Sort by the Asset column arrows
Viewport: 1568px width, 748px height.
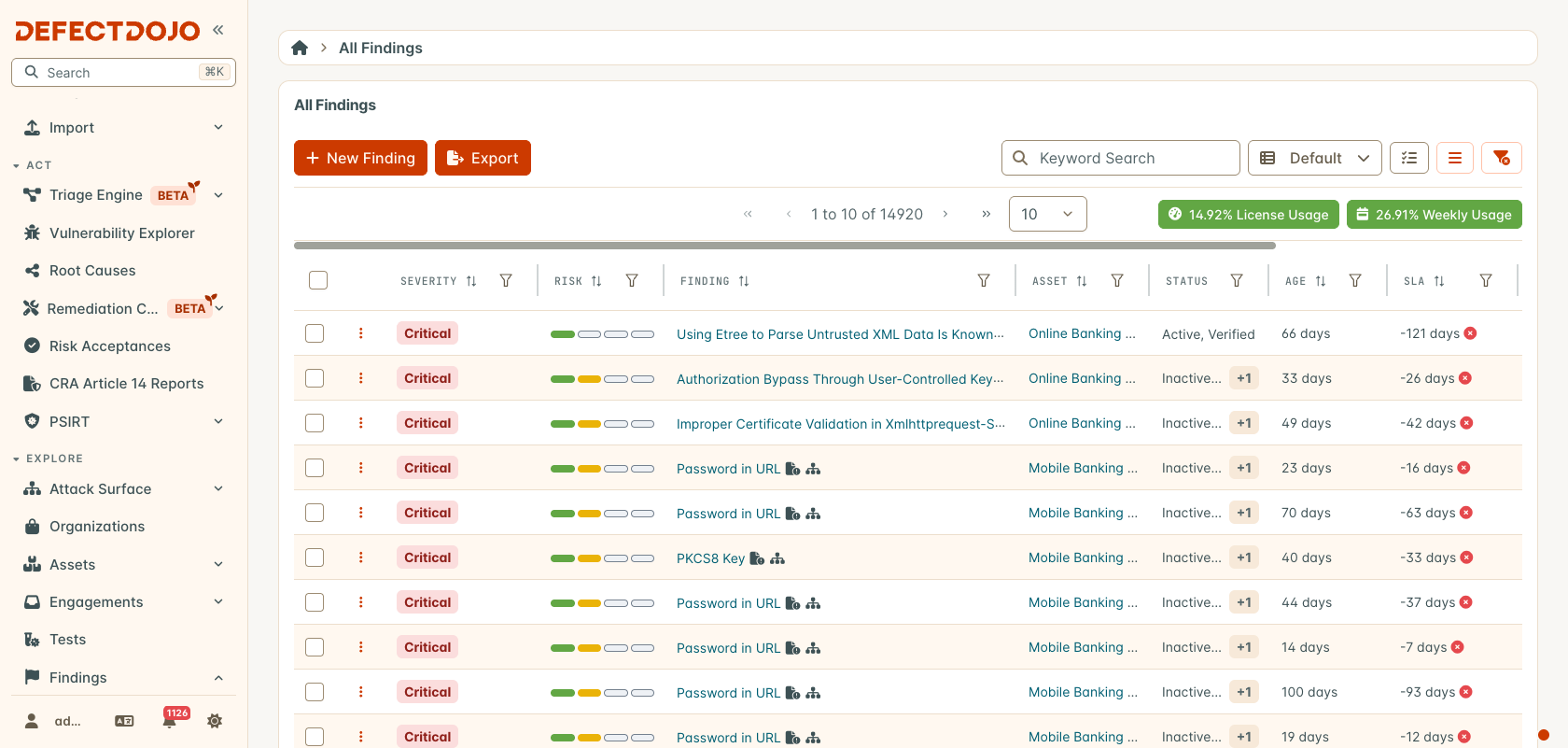click(x=1082, y=281)
